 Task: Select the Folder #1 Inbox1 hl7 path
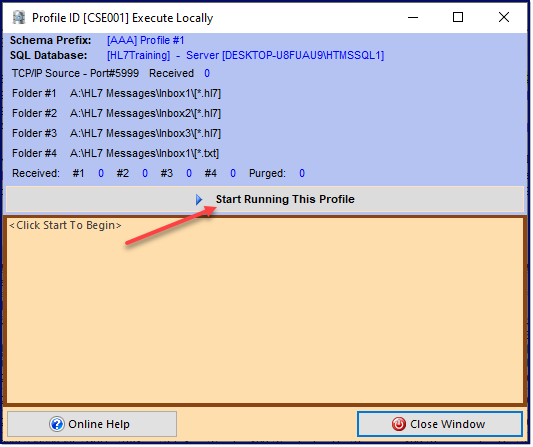145,94
